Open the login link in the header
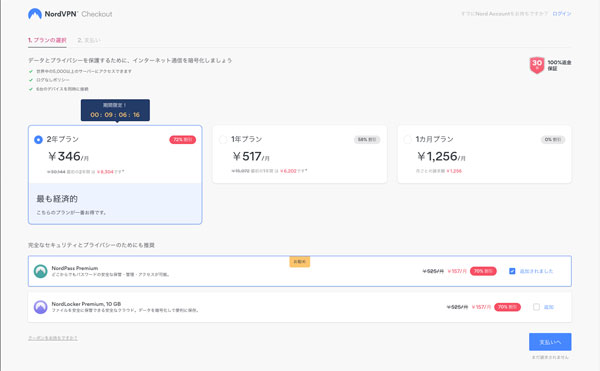This screenshot has height=371, width=600. (x=561, y=14)
